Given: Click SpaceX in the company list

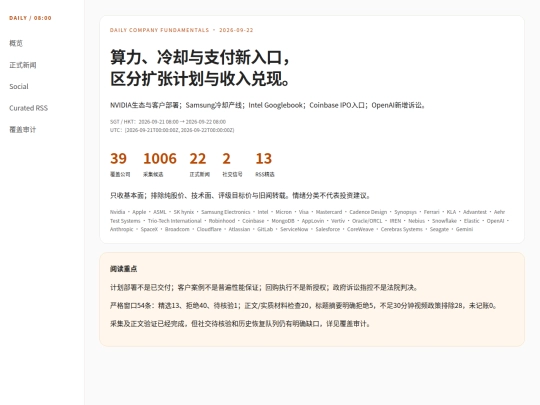Looking at the screenshot, I should click(x=149, y=229).
